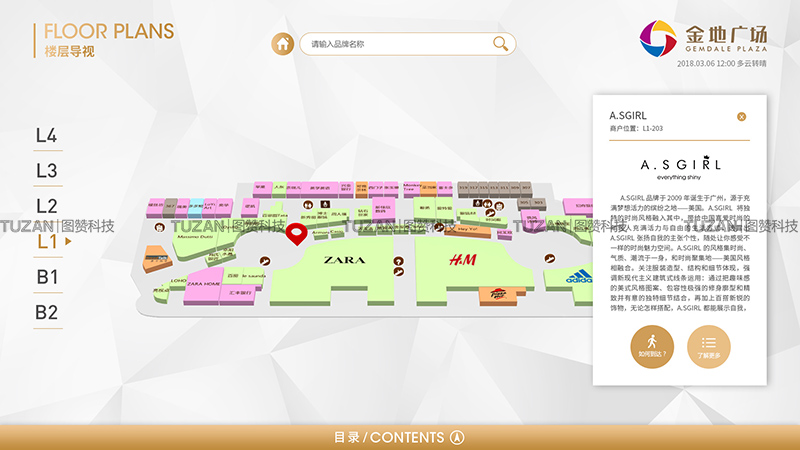Select restroom icon above the red pin
This screenshot has width=800, height=450.
coord(308,205)
